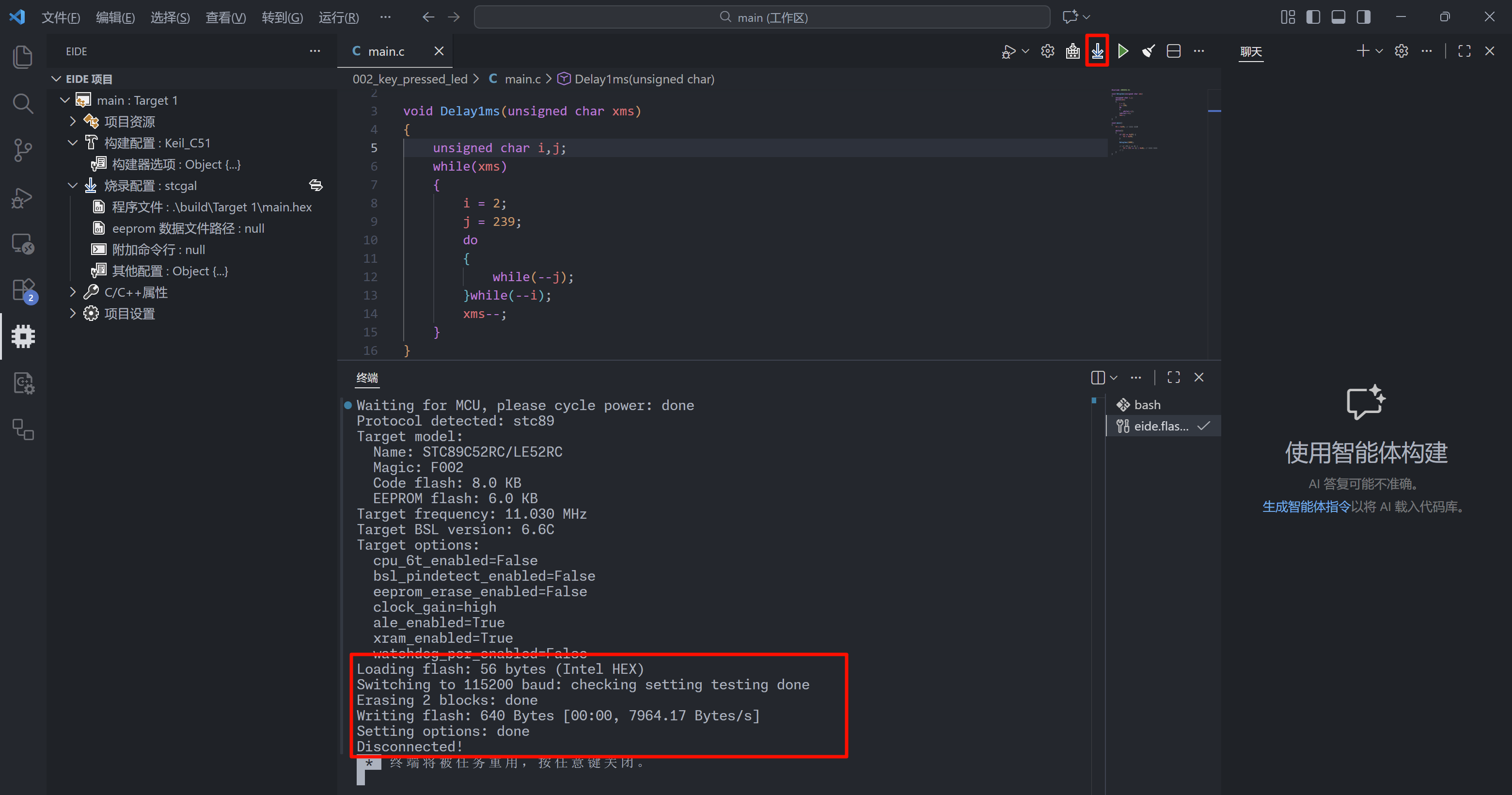Toggle the bottom panel layout button

pos(1338,17)
